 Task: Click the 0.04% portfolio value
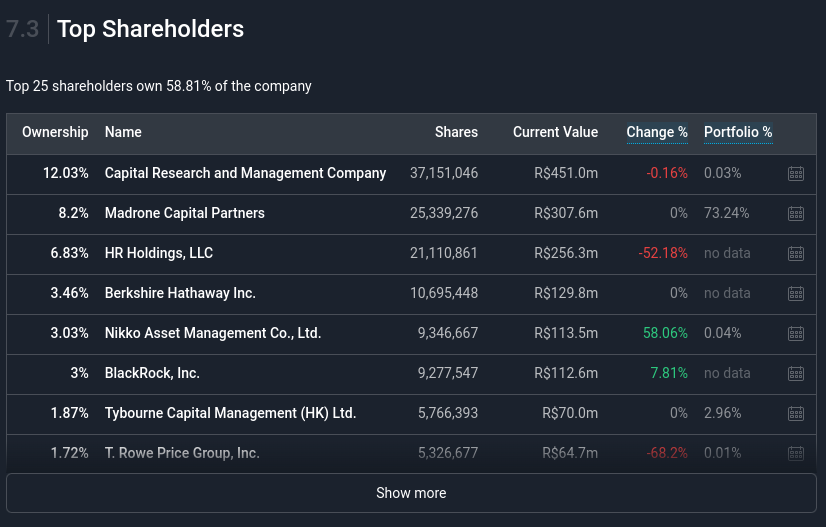tap(723, 333)
